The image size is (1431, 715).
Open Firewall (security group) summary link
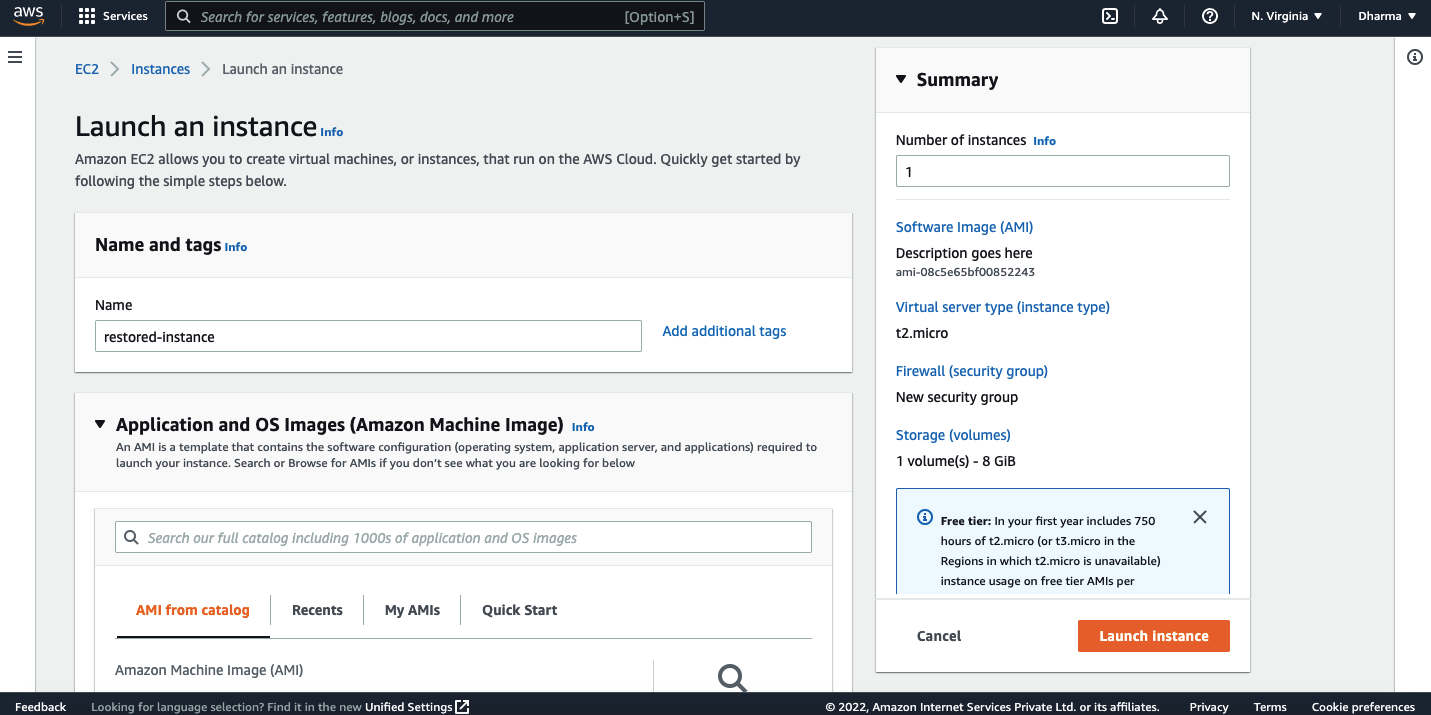coord(972,371)
